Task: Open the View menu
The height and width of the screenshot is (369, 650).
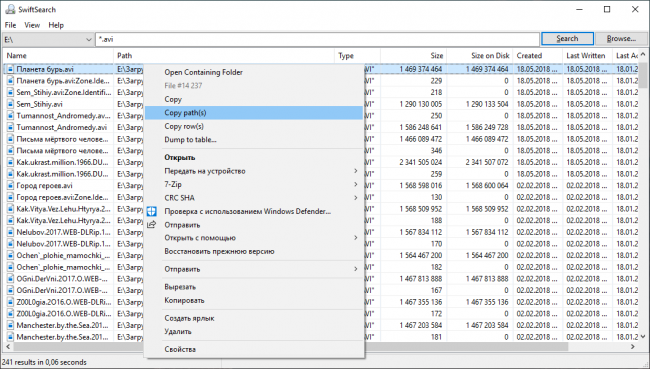Action: click(x=32, y=25)
